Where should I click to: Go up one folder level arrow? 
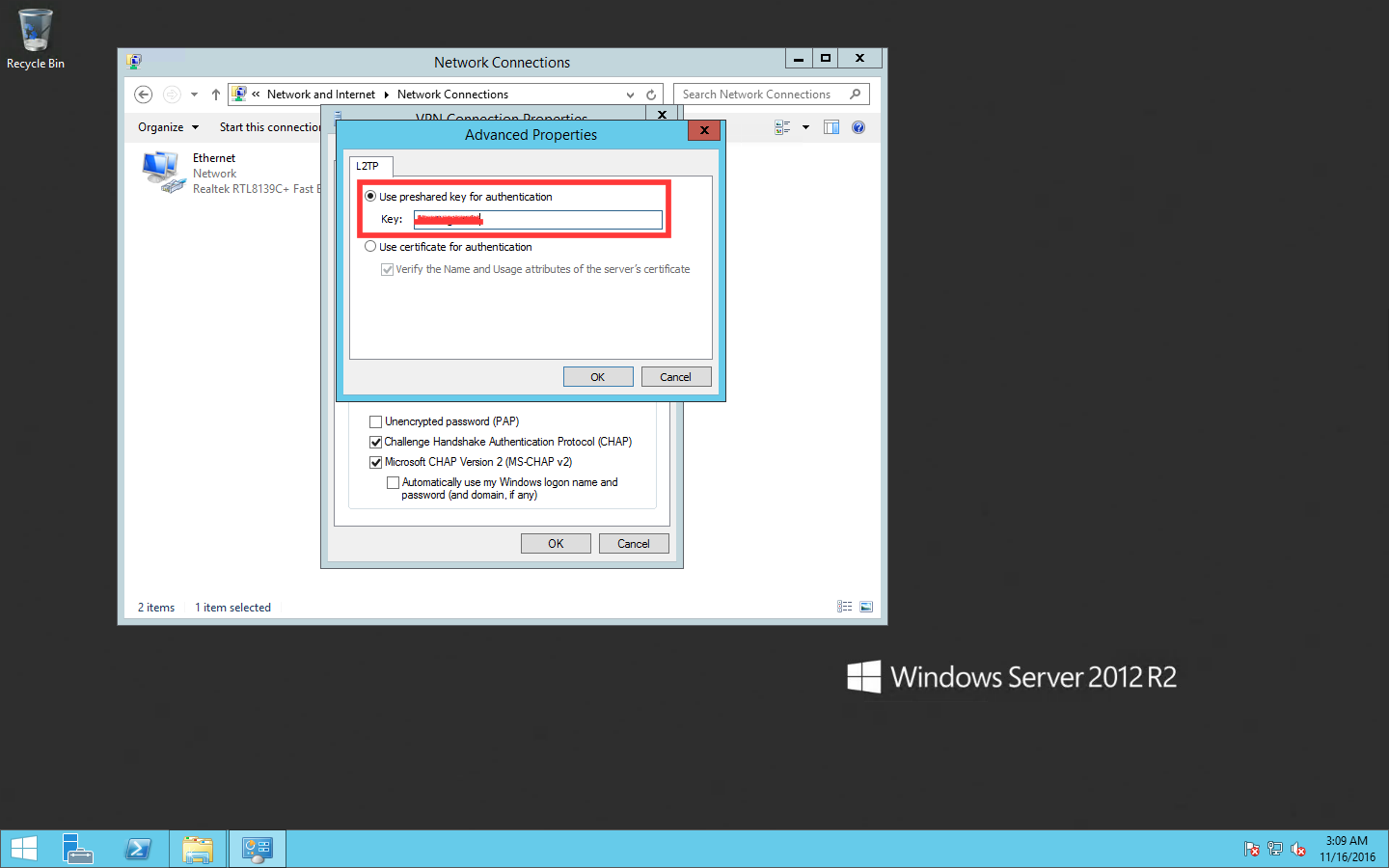click(x=216, y=95)
